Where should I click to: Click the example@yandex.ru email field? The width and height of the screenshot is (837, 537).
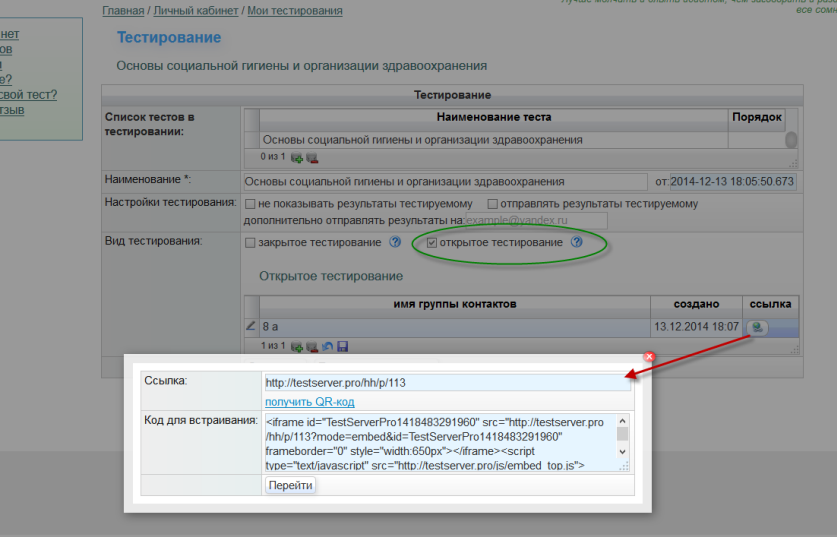pos(535,220)
